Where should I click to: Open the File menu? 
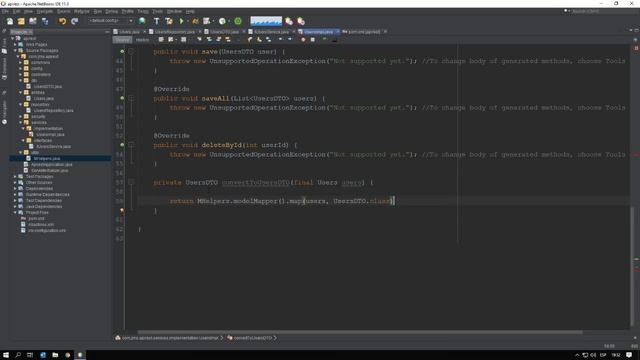(5, 11)
